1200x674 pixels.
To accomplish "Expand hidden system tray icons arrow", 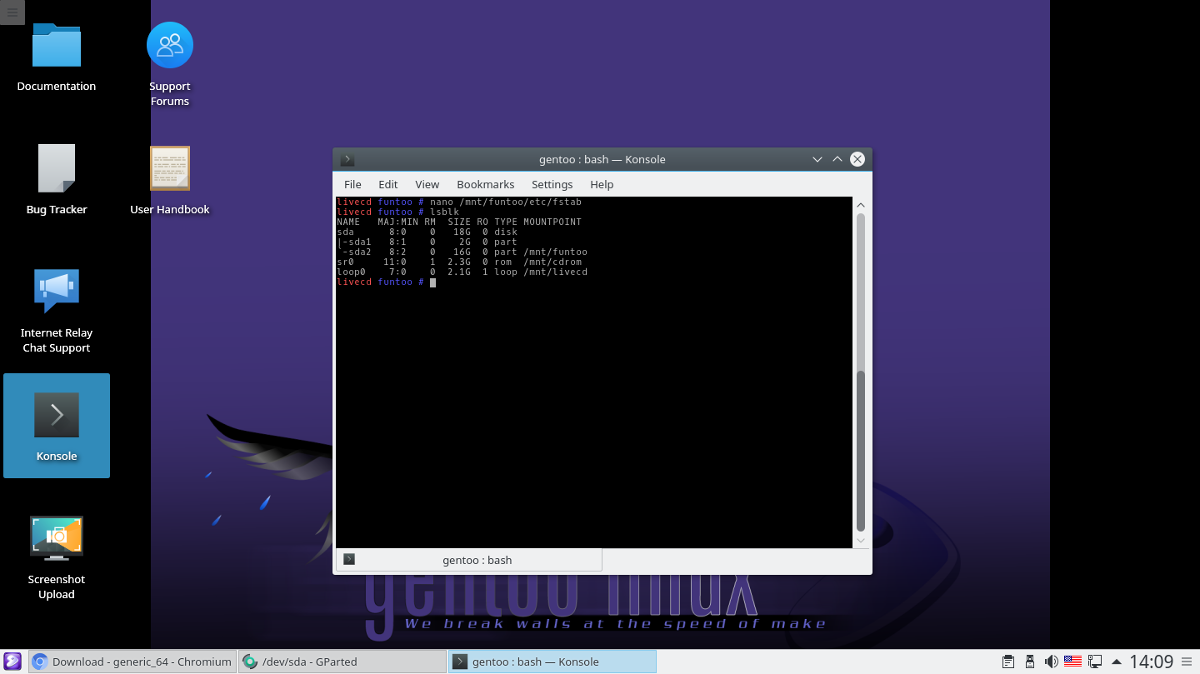I will 1116,662.
